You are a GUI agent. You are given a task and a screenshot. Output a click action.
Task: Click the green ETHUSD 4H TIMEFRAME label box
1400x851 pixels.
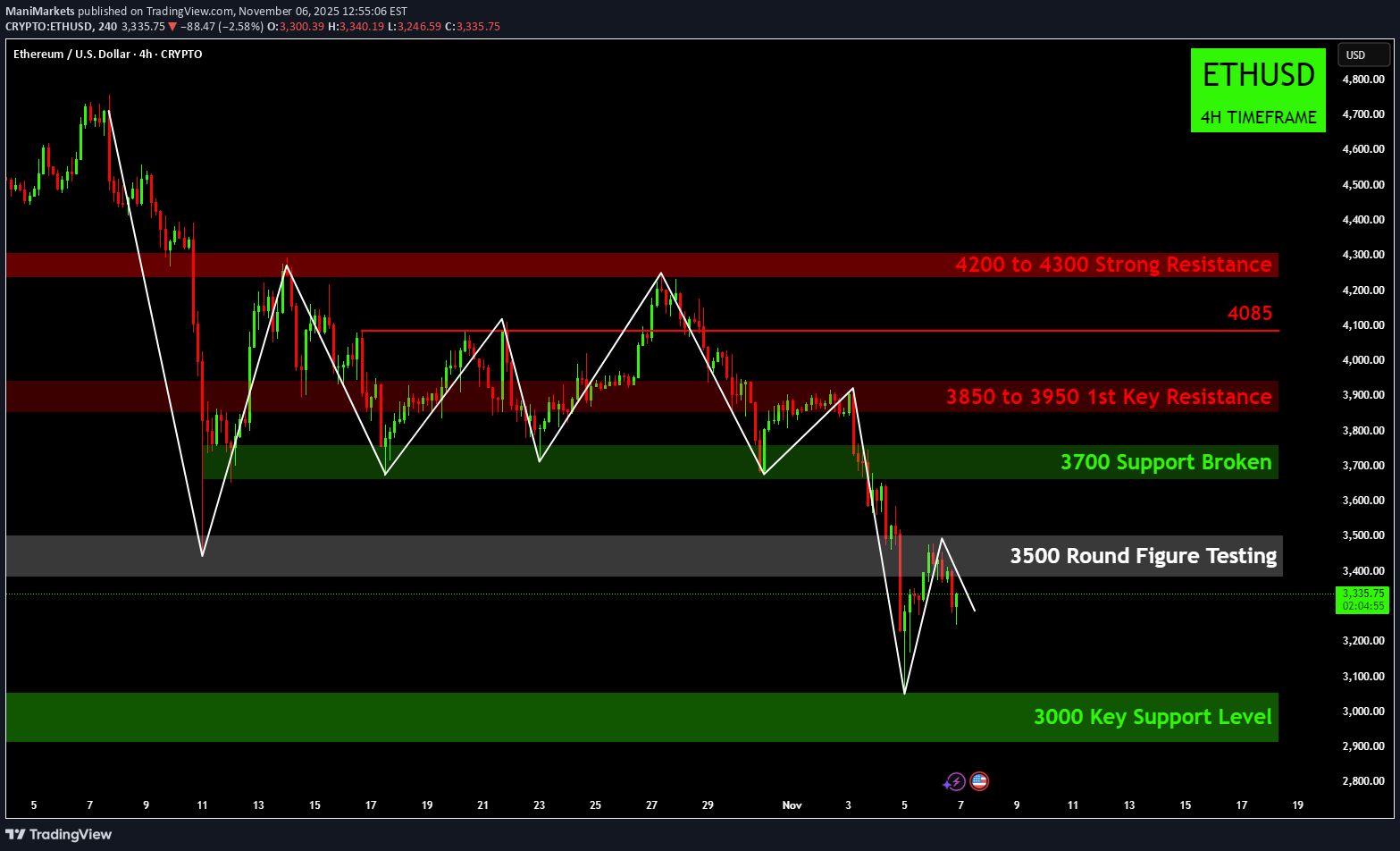1258,91
